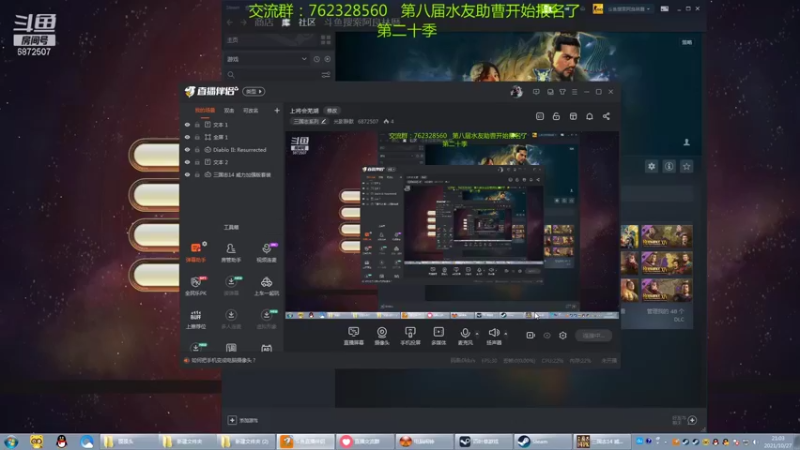The image size is (800, 450).
Task: Click the message icon in 直播伴侣 title bar
Action: [x=536, y=92]
